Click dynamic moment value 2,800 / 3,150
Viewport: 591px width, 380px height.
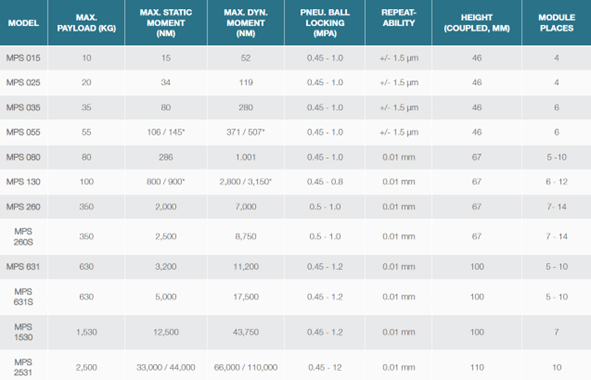click(246, 182)
